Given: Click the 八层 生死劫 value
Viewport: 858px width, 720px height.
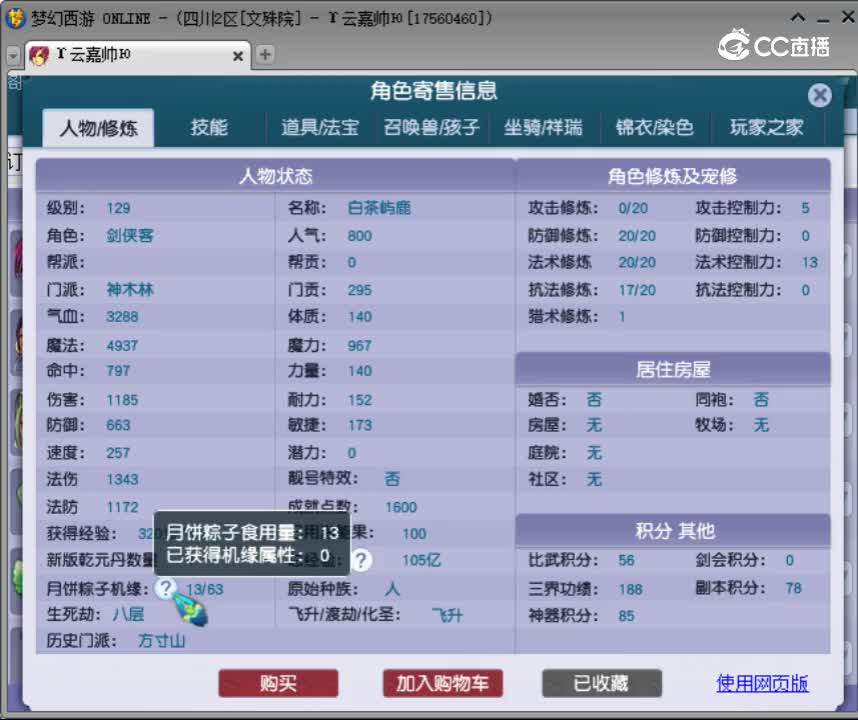Looking at the screenshot, I should pyautogui.click(x=129, y=614).
